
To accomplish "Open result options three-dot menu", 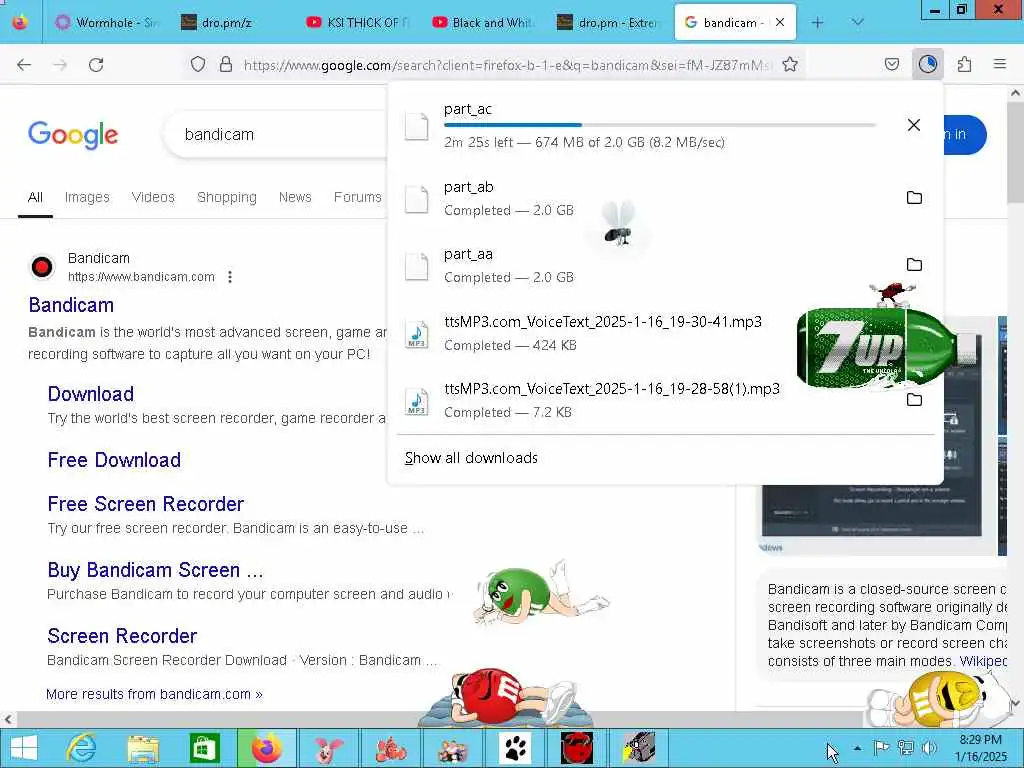I will [230, 277].
